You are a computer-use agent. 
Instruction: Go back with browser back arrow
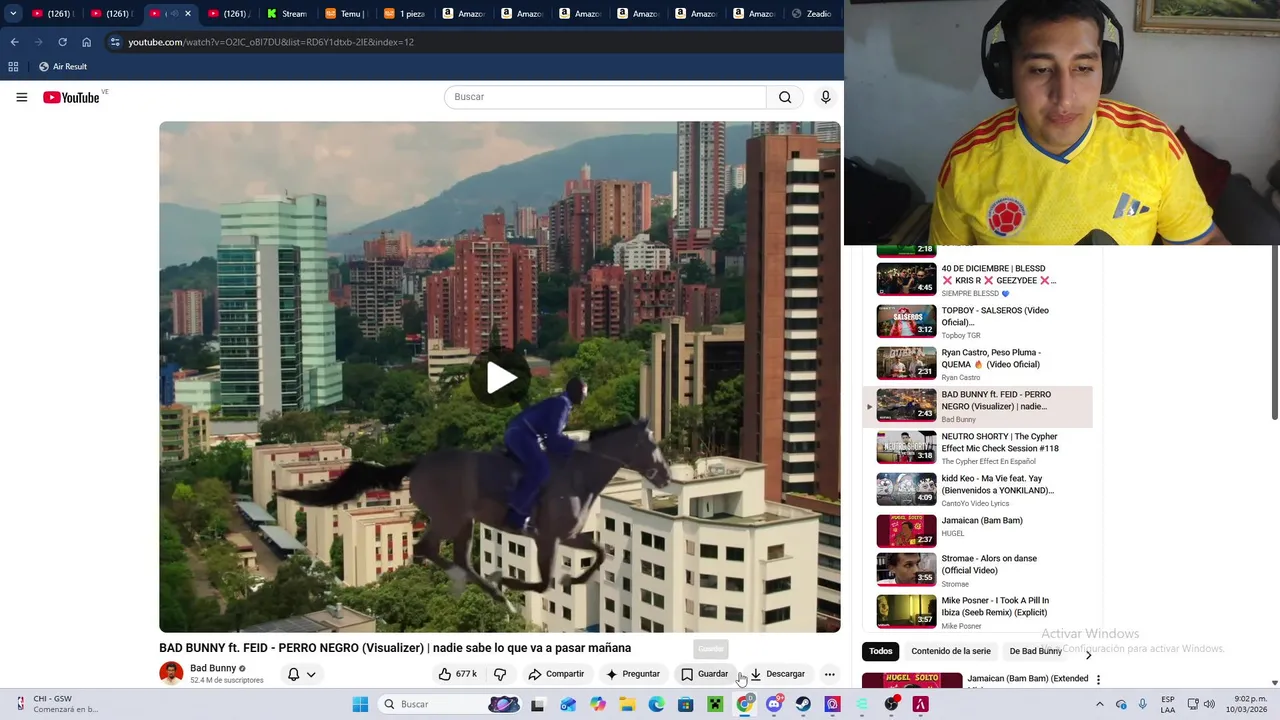point(14,42)
